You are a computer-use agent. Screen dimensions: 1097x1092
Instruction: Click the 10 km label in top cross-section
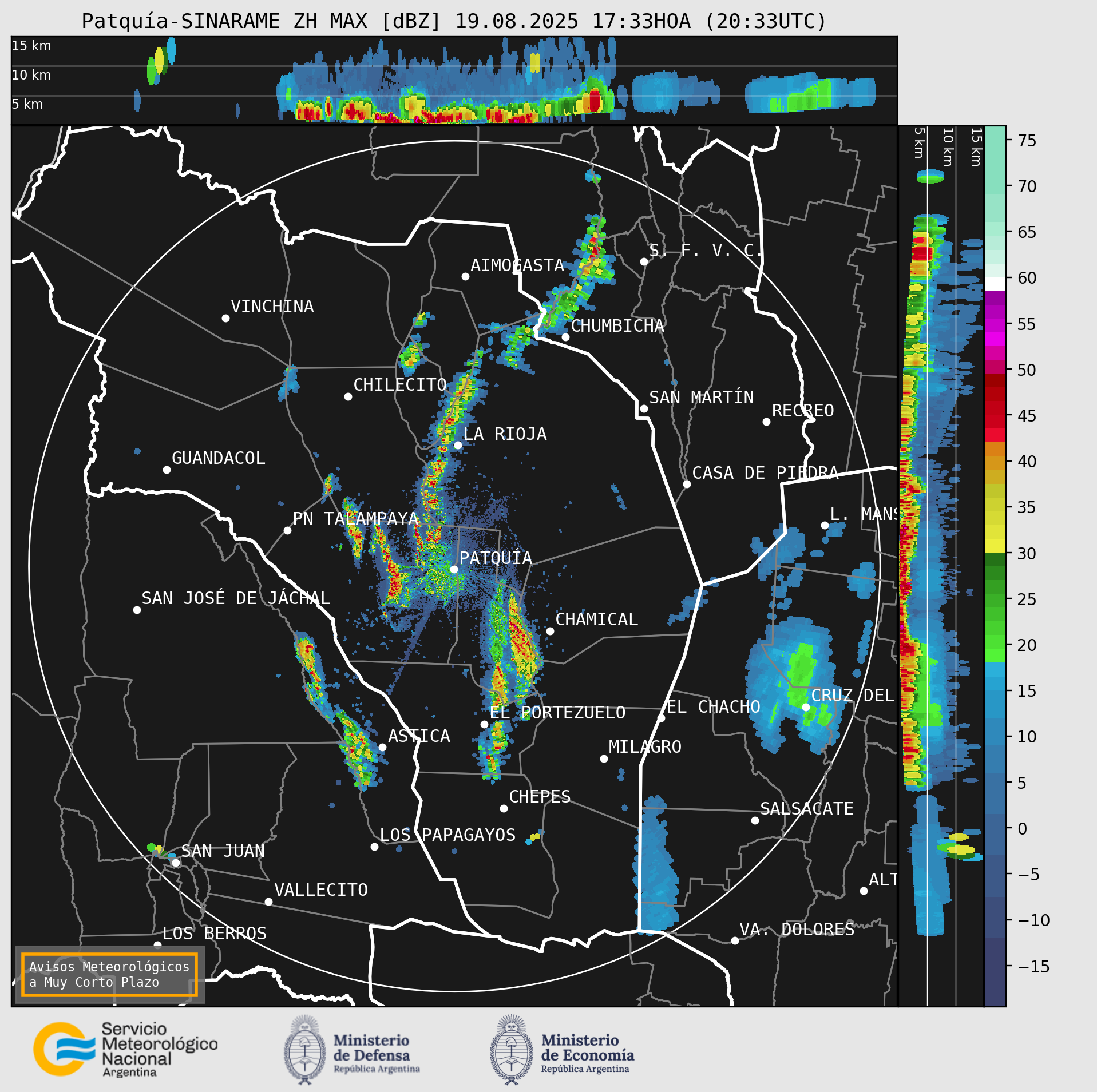tap(31, 75)
